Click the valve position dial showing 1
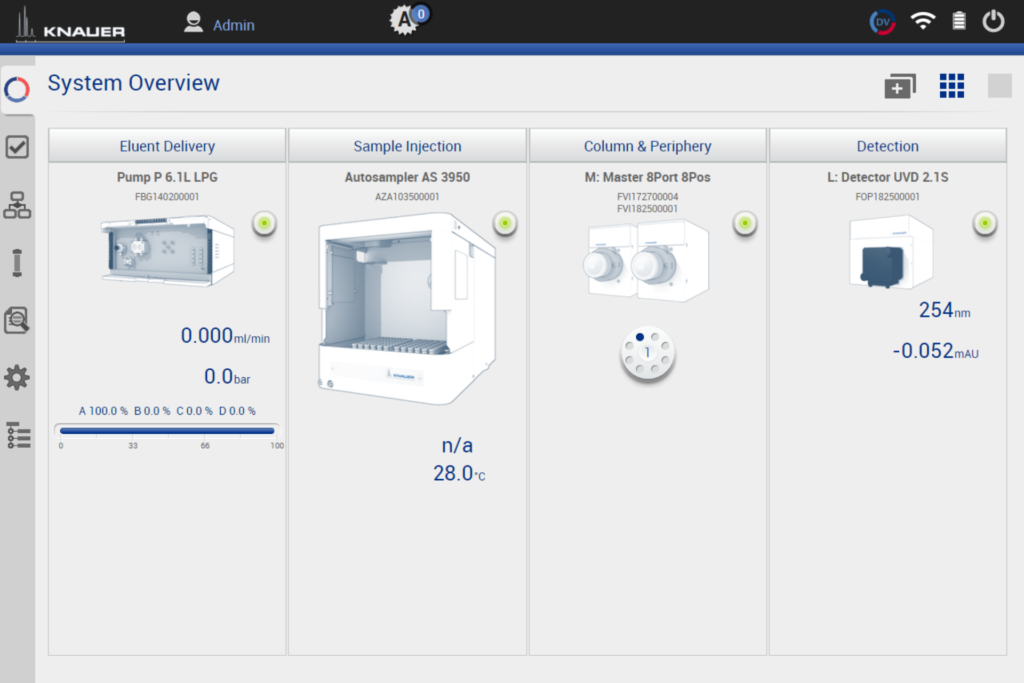Image resolution: width=1024 pixels, height=683 pixels. coord(647,353)
